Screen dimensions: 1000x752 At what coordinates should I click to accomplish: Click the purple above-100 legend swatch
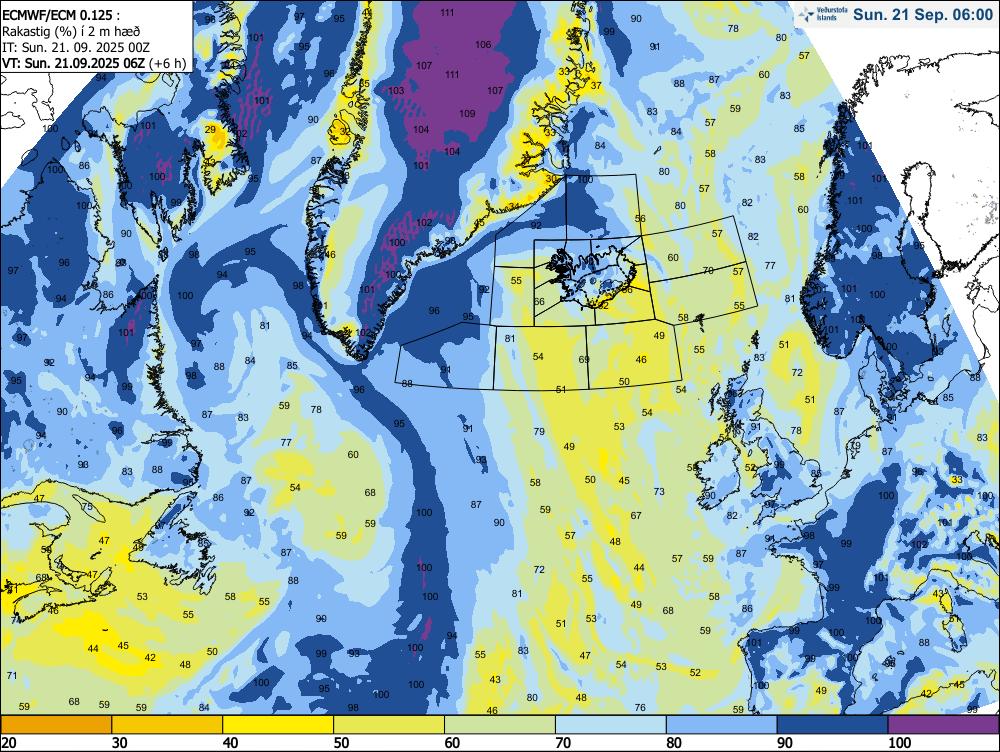pyautogui.click(x=944, y=725)
